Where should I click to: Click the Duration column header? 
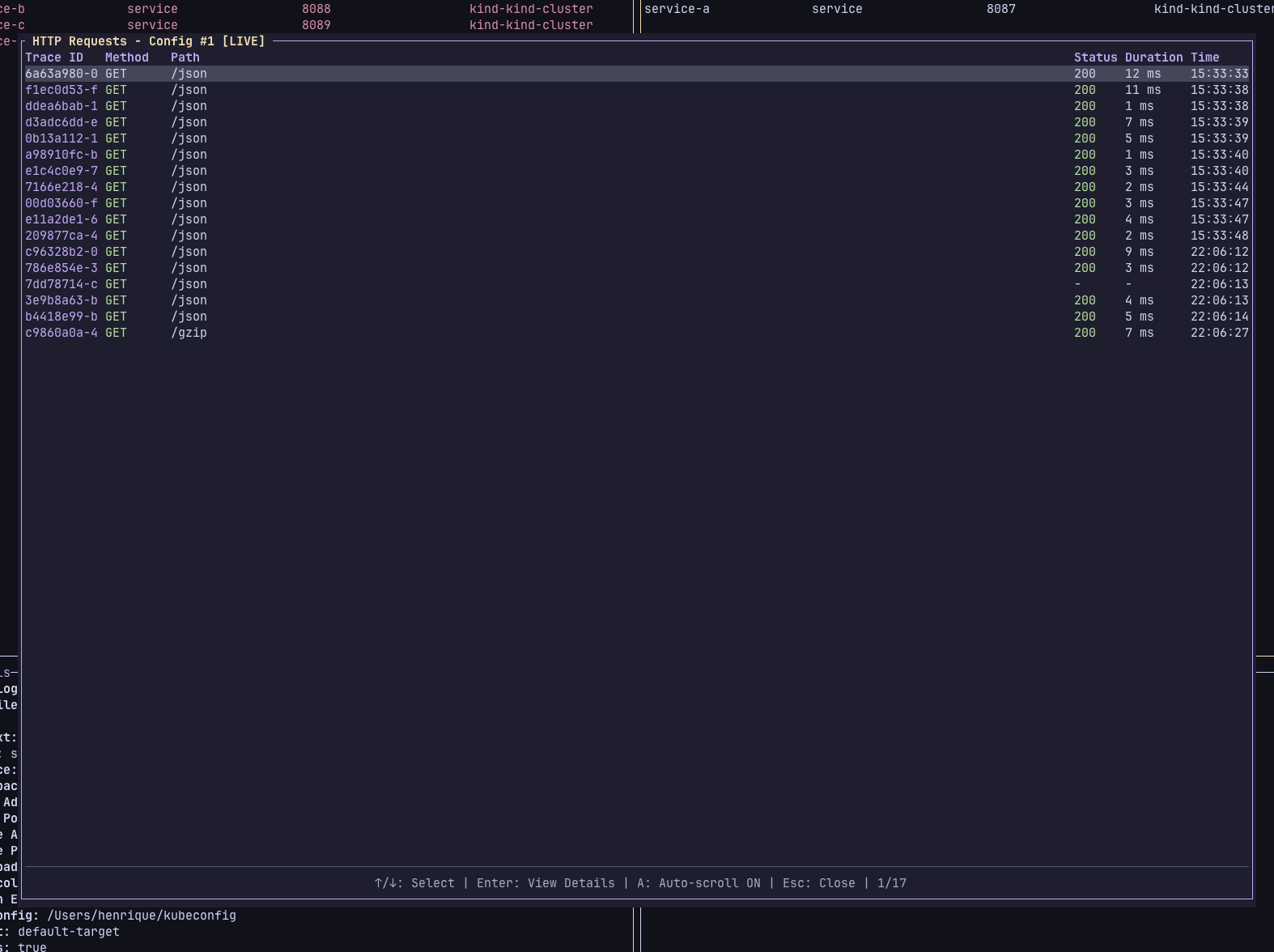tap(1154, 57)
